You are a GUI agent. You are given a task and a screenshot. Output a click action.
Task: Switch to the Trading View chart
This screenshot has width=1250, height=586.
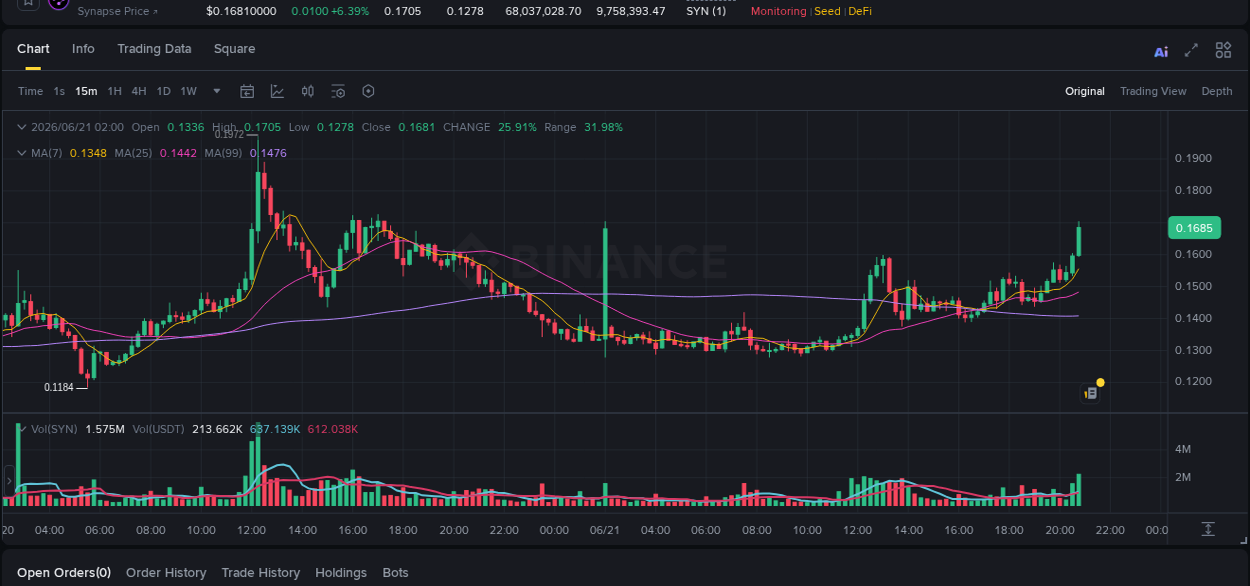click(x=1153, y=91)
